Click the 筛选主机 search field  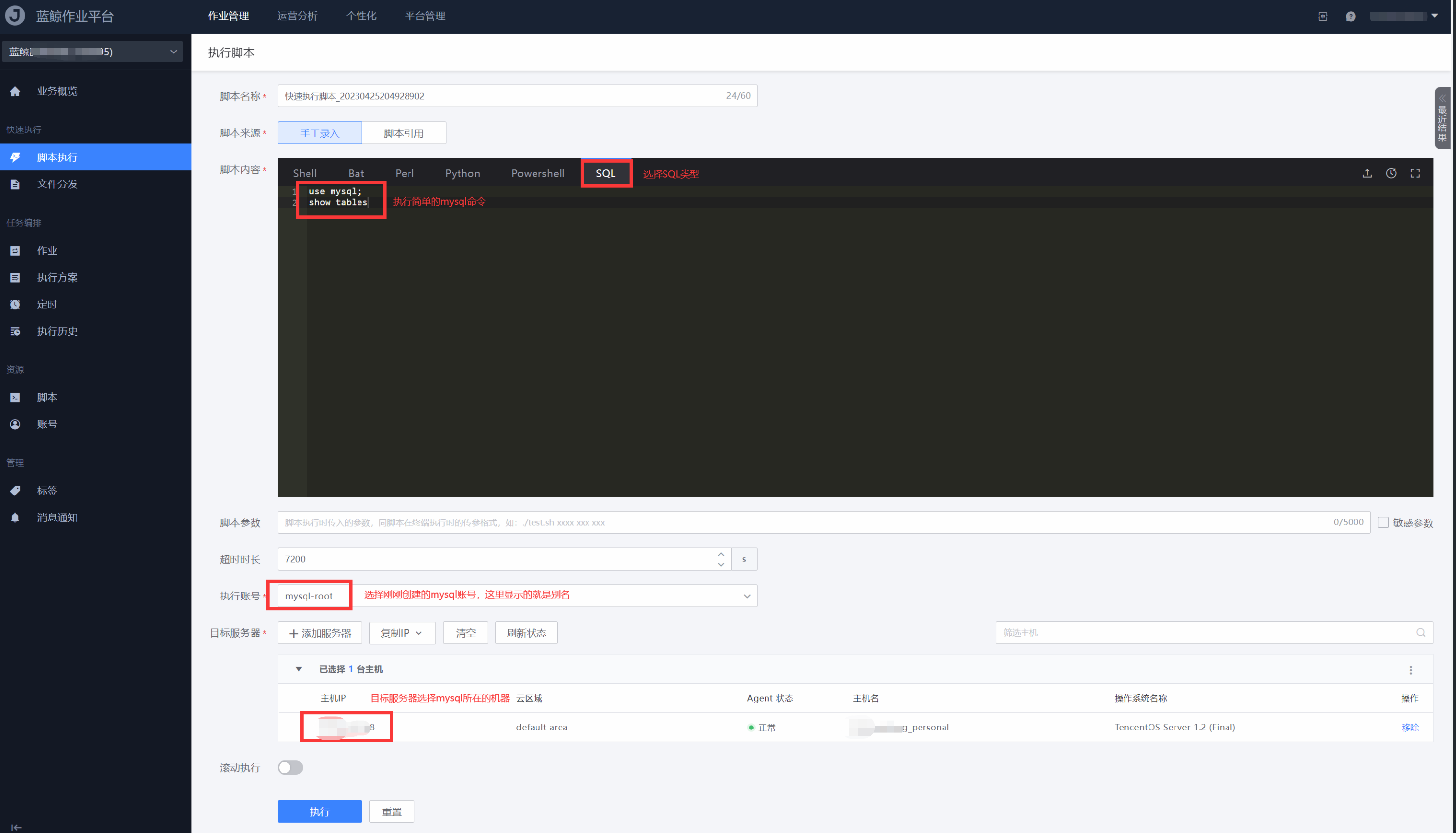point(1207,633)
